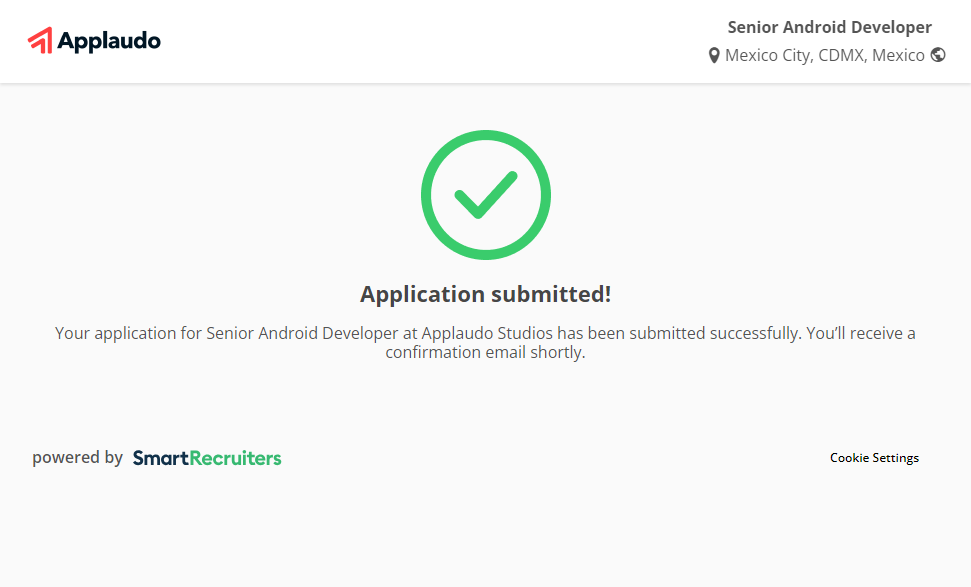Click "Applaudo Studios" in the confirmation message
Viewport: 971px width, 587px height.
[x=487, y=333]
